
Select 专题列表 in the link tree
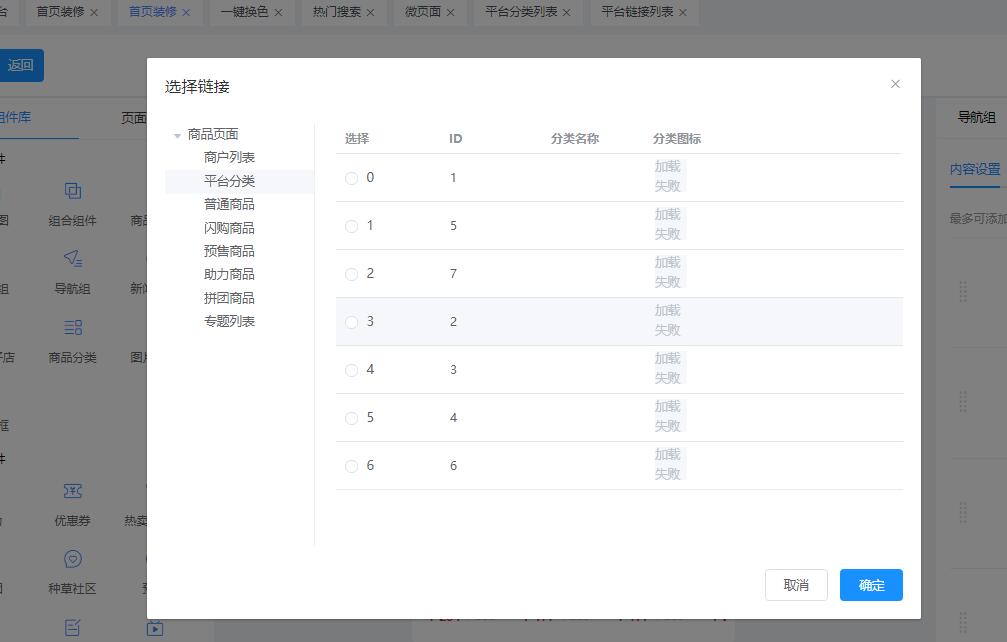click(x=229, y=321)
